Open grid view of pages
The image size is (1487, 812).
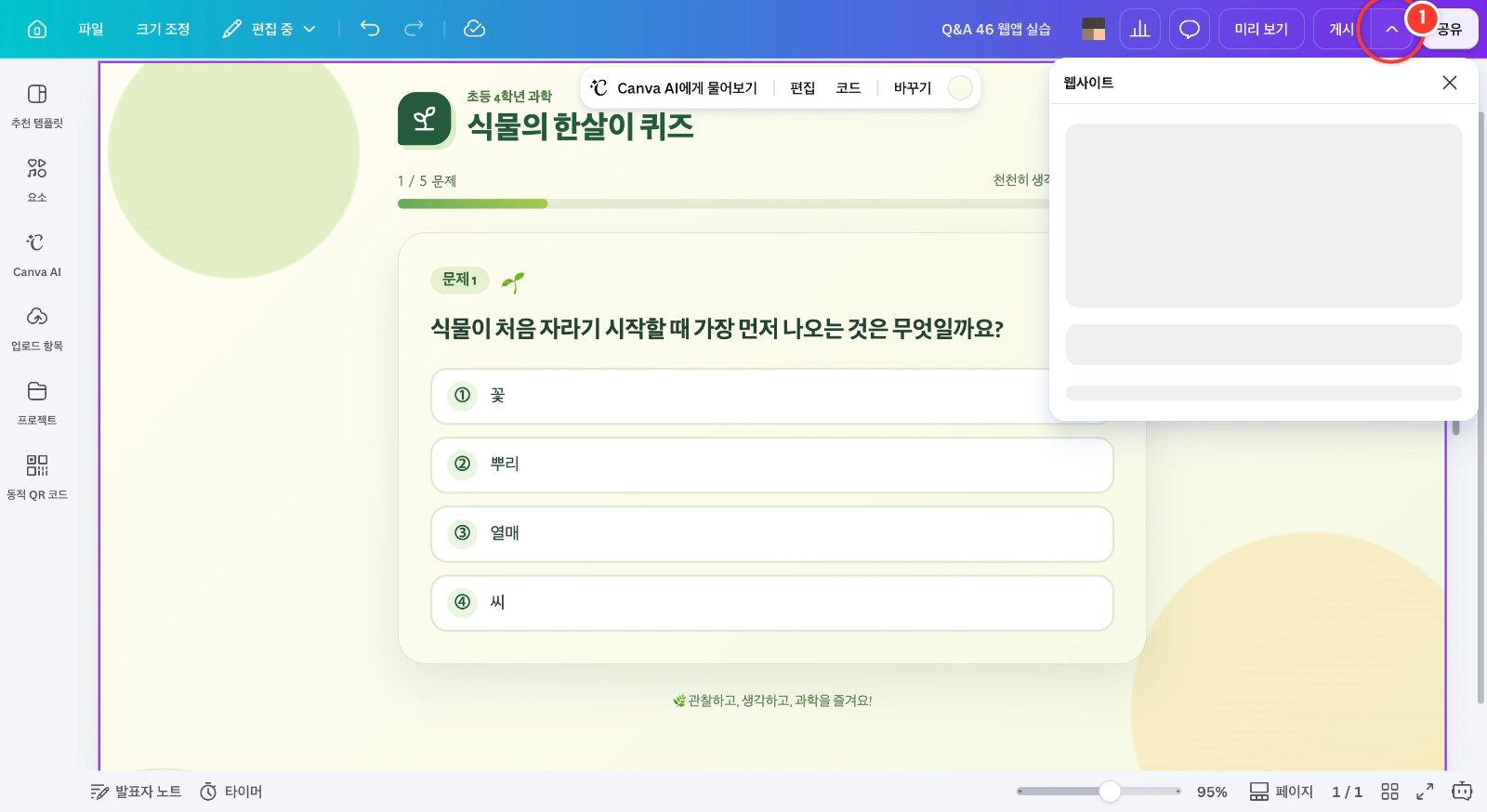1389,792
